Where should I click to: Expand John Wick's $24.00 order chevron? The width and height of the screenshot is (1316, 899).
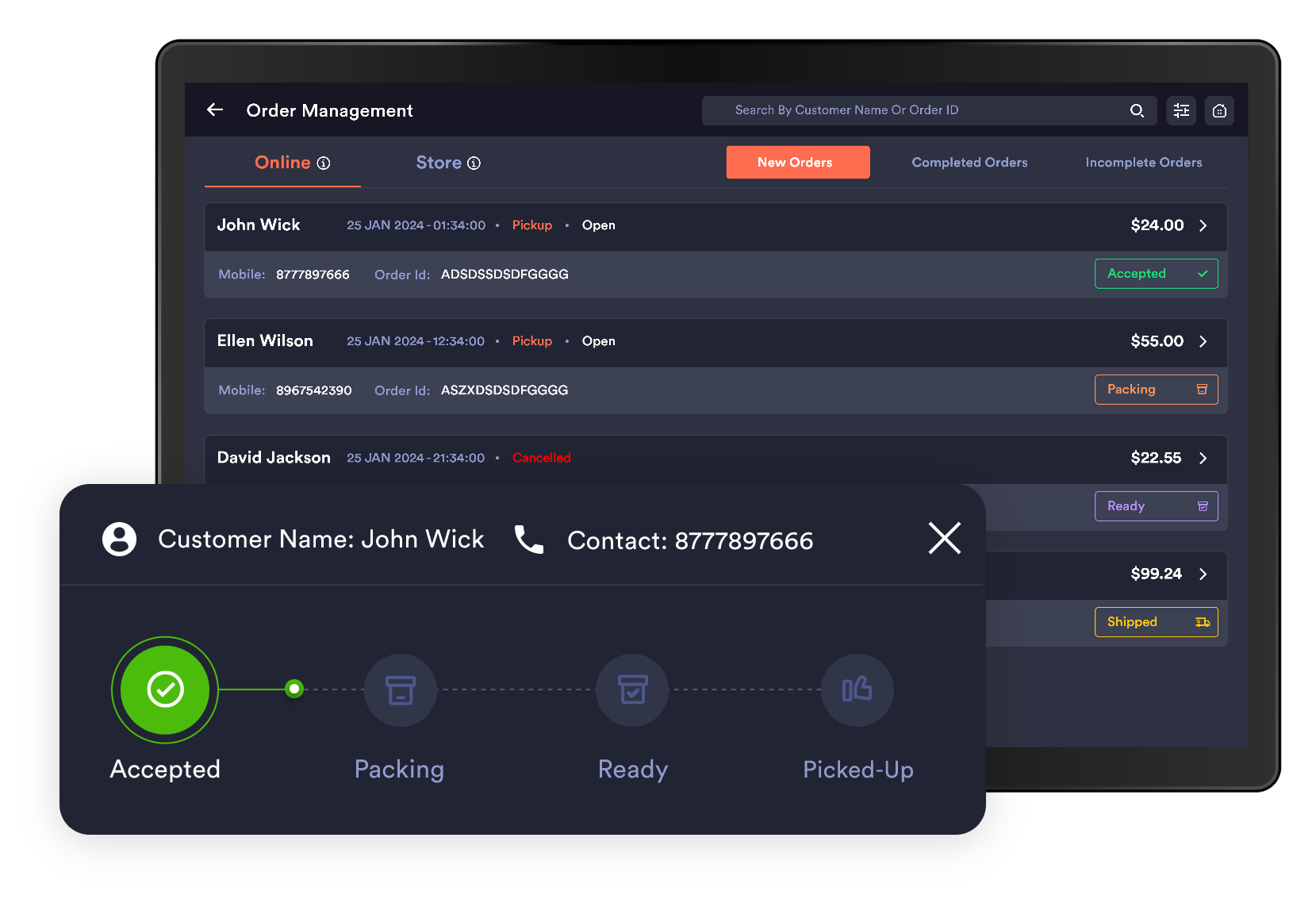pos(1203,225)
